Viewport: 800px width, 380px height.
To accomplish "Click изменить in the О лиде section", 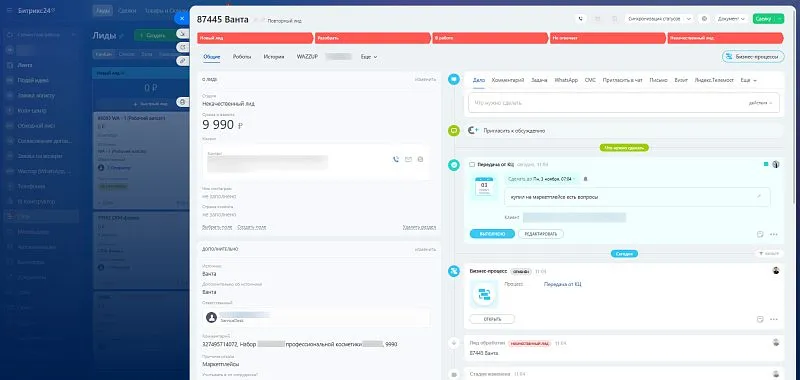I will tap(425, 79).
